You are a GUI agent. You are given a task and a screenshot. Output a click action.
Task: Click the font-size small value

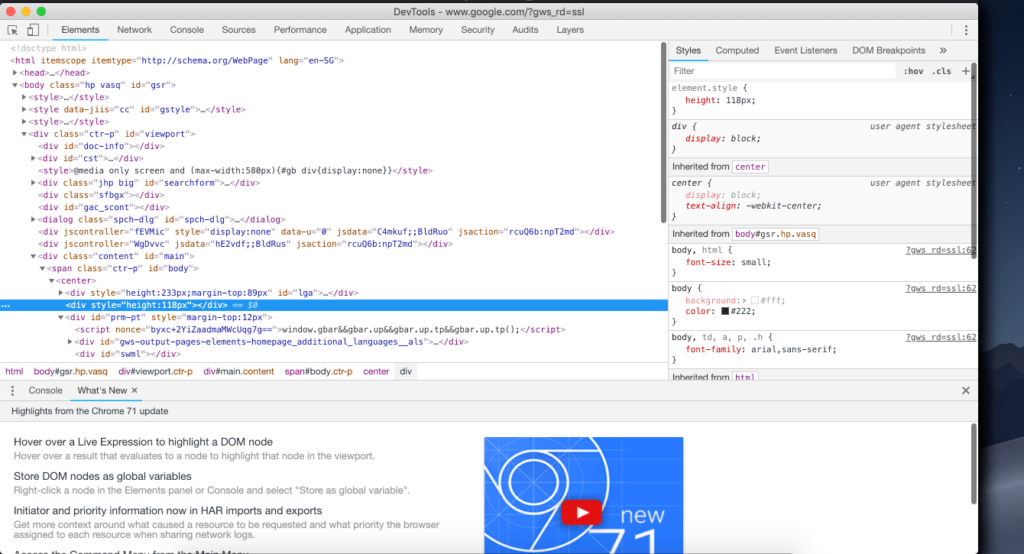756,263
